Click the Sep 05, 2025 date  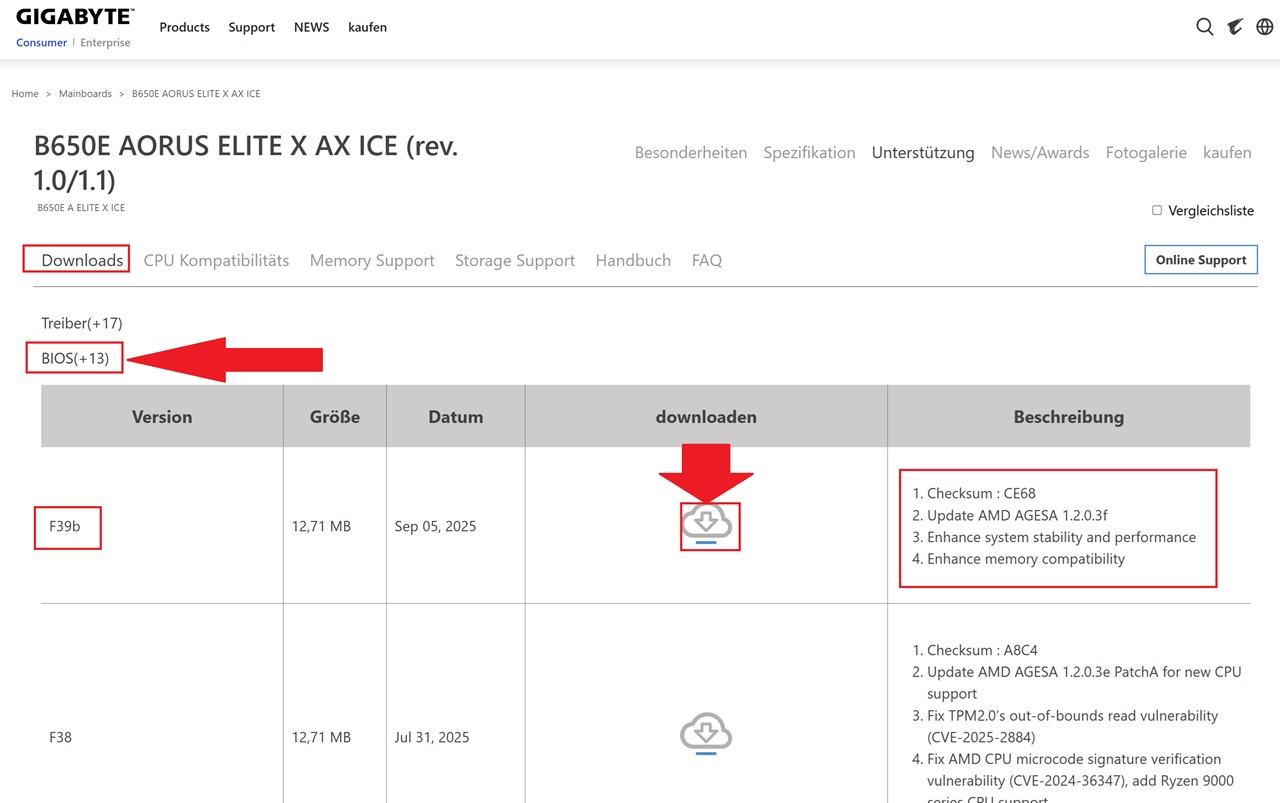435,526
